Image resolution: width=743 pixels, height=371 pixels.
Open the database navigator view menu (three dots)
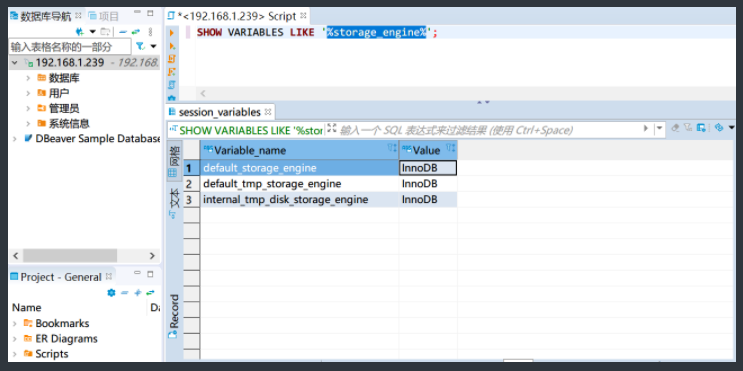tap(151, 32)
